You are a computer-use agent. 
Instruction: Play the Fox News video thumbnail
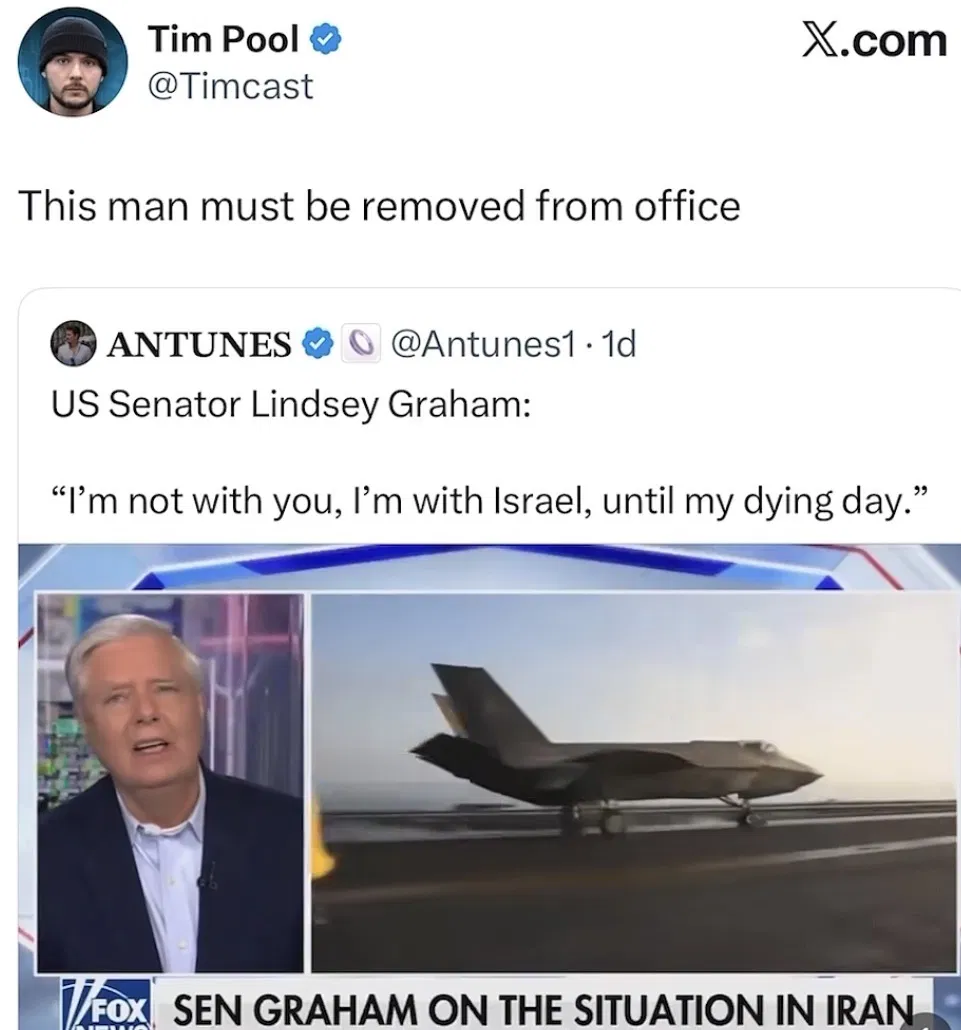coord(489,787)
